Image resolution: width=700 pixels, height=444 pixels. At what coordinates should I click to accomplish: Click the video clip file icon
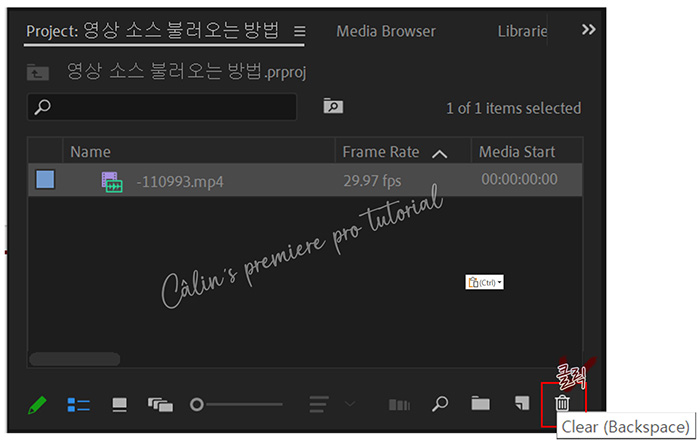tap(112, 182)
